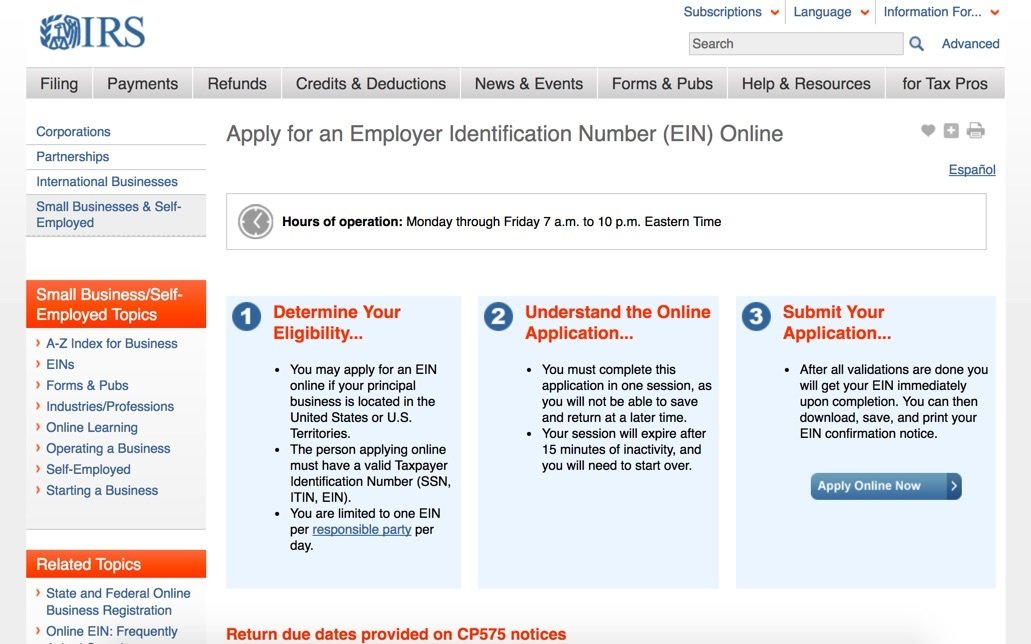Click the search magnifier icon

[916, 44]
